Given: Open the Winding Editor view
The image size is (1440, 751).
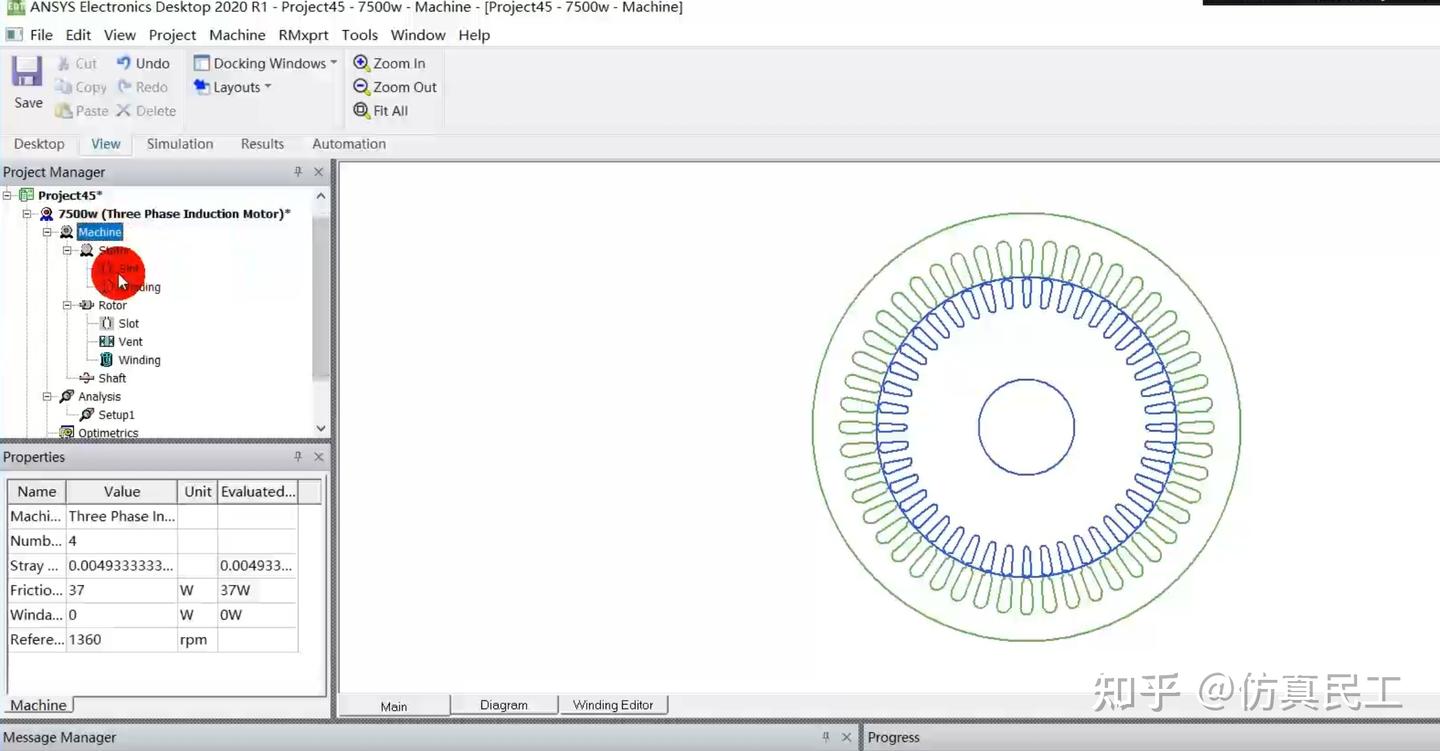Looking at the screenshot, I should (614, 704).
